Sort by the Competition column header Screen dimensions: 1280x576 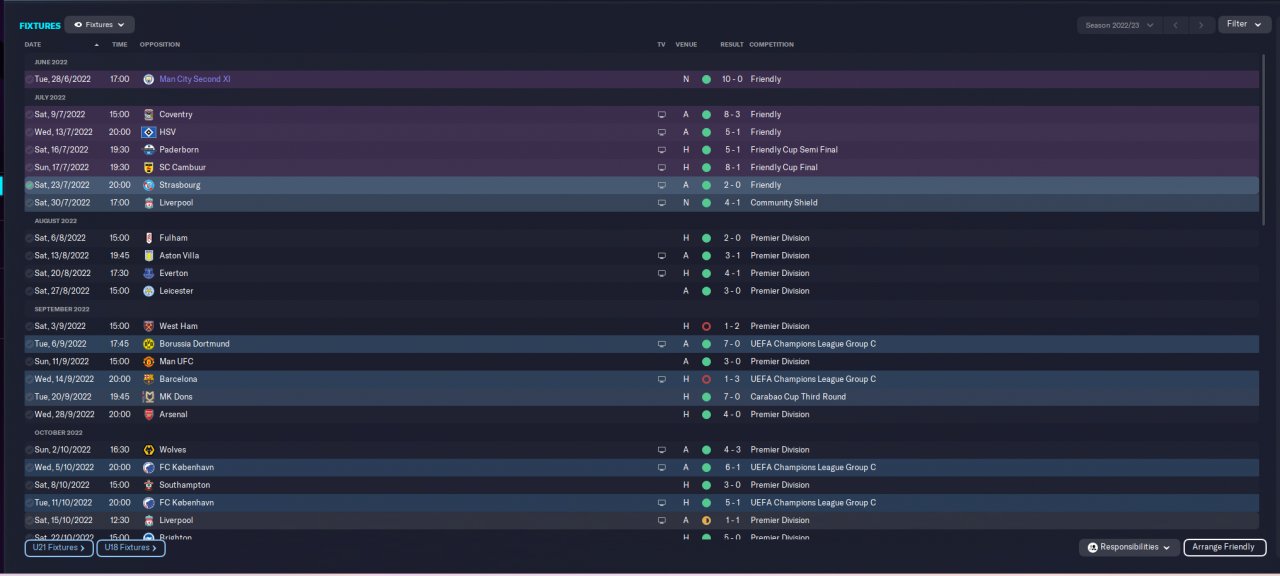pyautogui.click(x=771, y=45)
